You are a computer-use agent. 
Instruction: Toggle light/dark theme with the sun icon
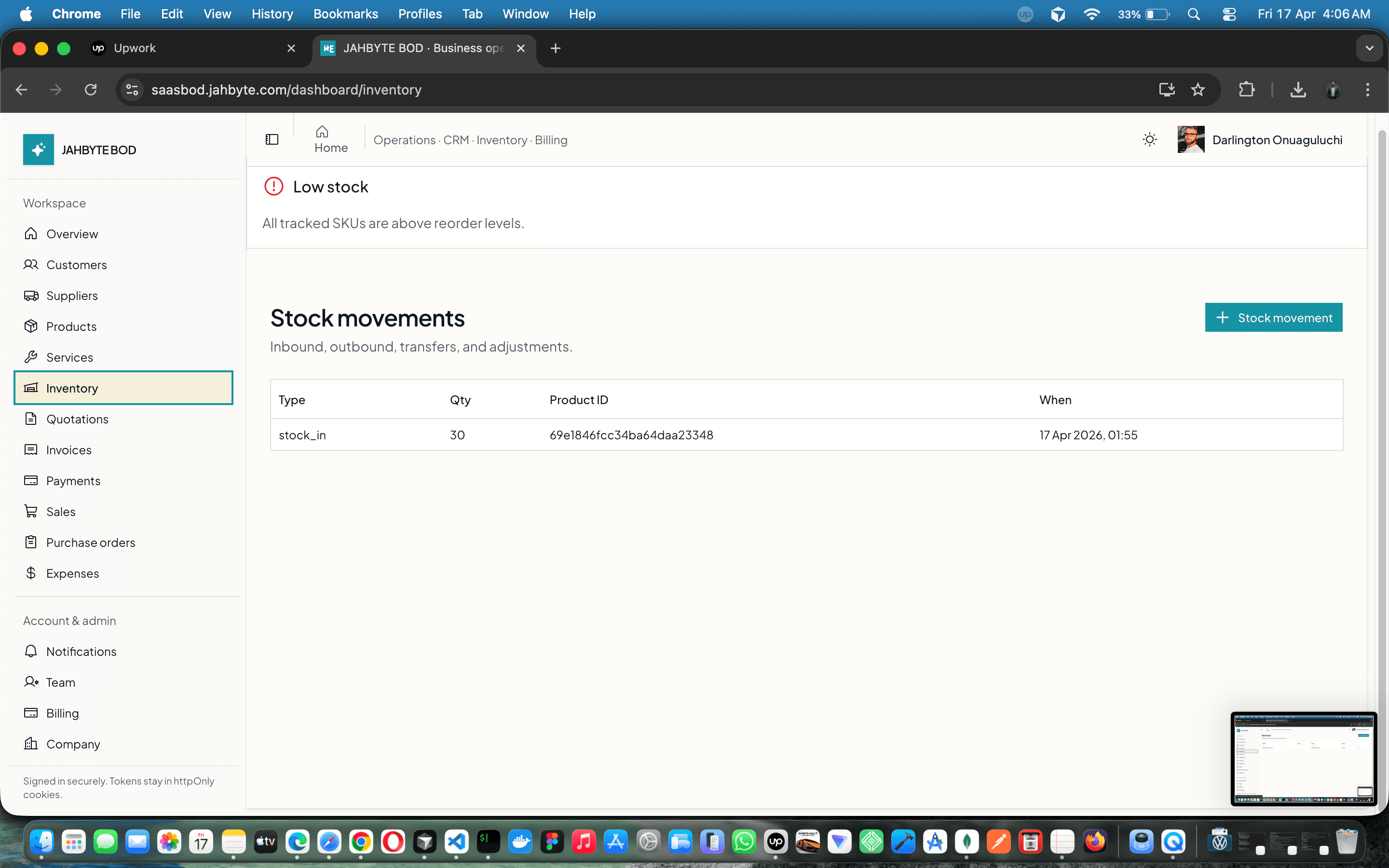click(x=1150, y=139)
